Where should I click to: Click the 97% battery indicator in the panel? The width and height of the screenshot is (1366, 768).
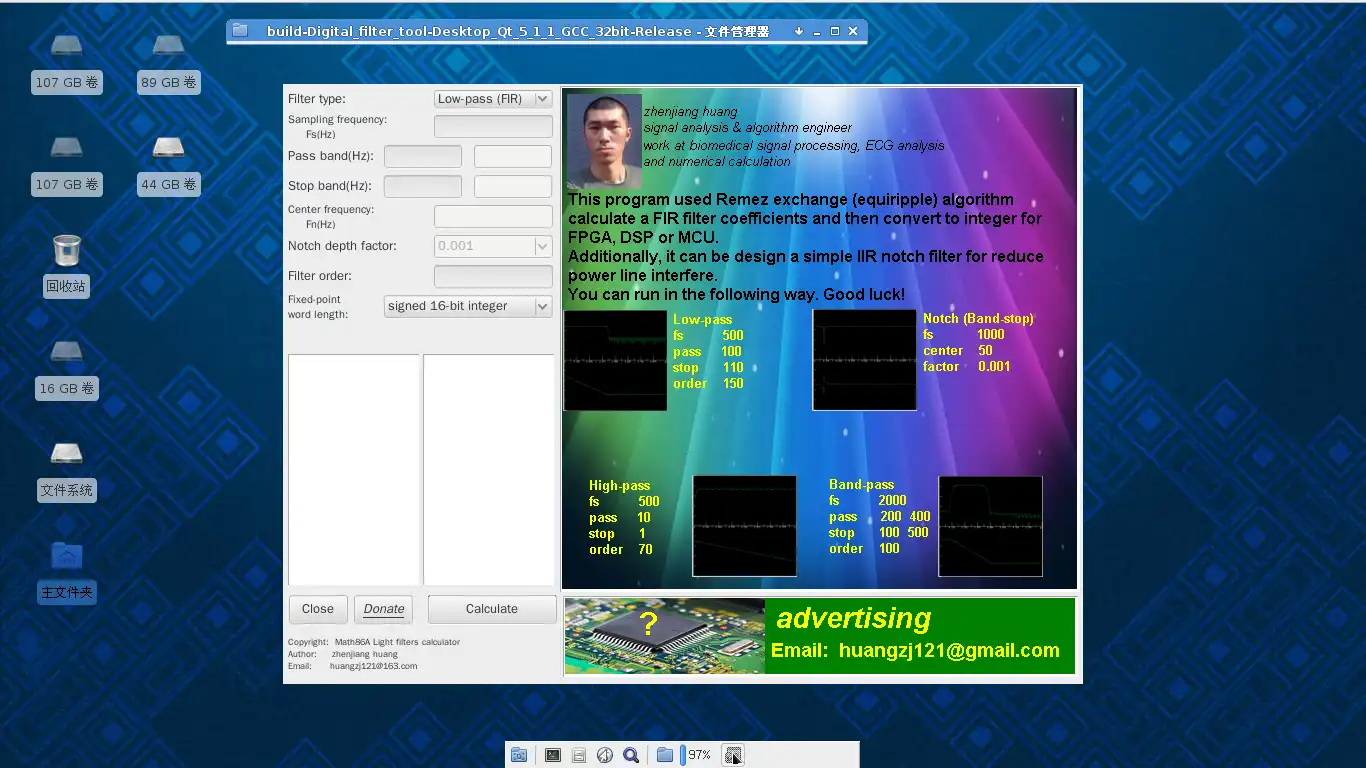tap(696, 755)
